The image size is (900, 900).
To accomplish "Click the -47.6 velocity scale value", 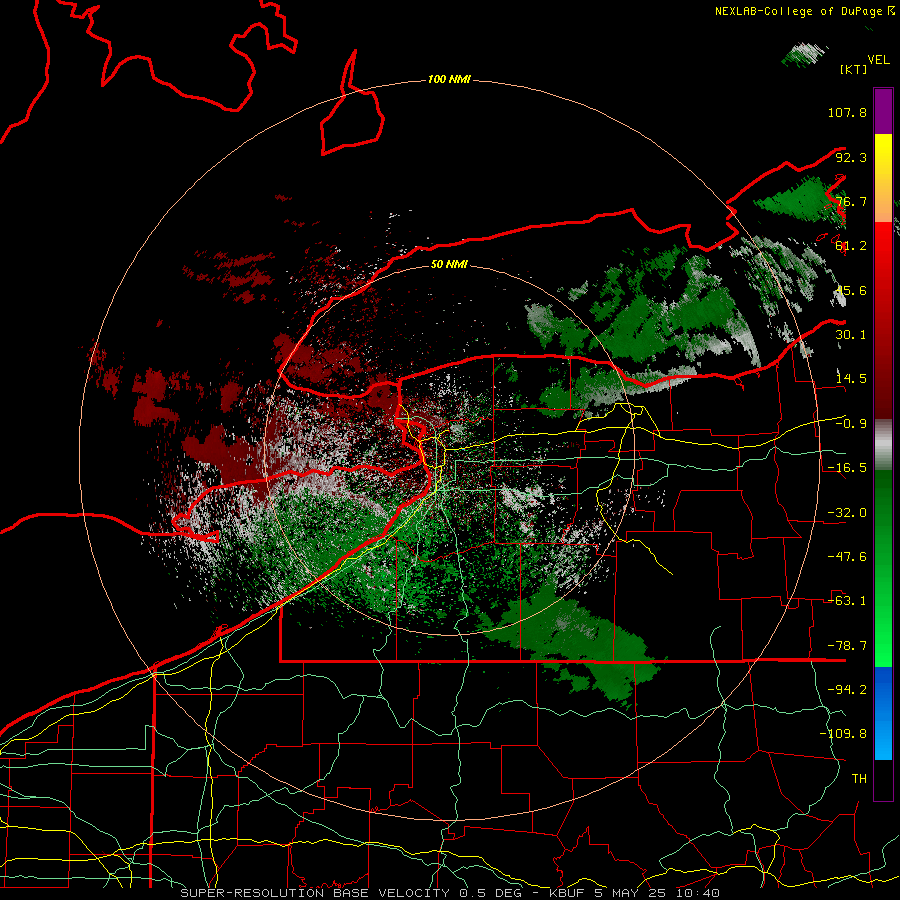I will 847,557.
